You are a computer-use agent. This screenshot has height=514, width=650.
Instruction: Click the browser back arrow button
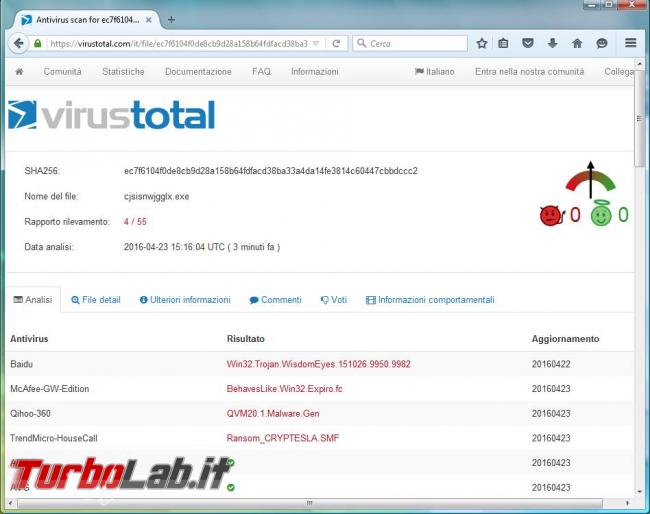click(x=18, y=43)
